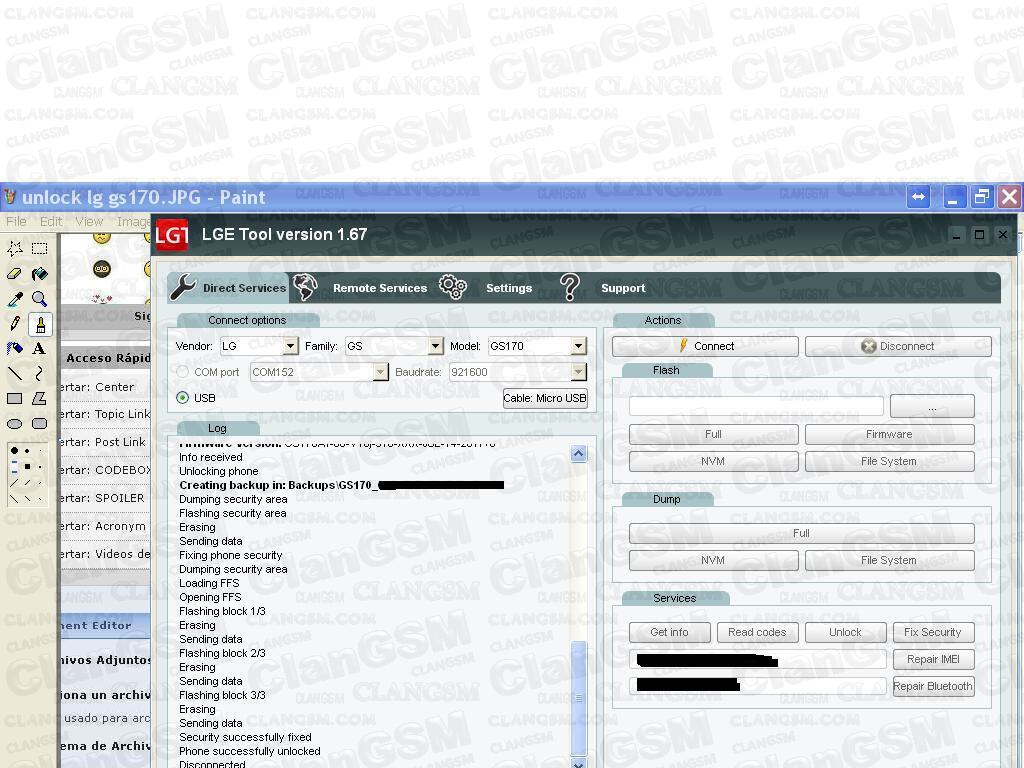This screenshot has width=1024, height=768.
Task: Click the Cable: Micro USB button
Action: [x=545, y=398]
